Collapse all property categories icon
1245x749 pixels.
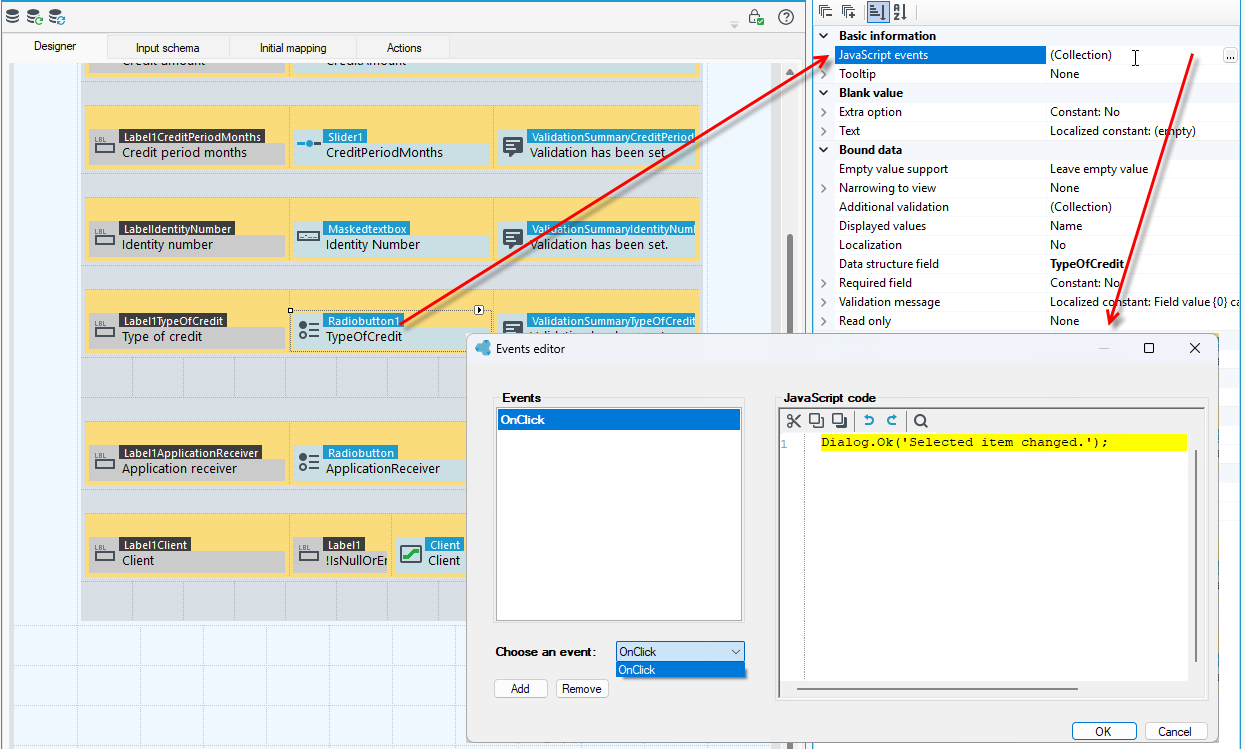826,12
